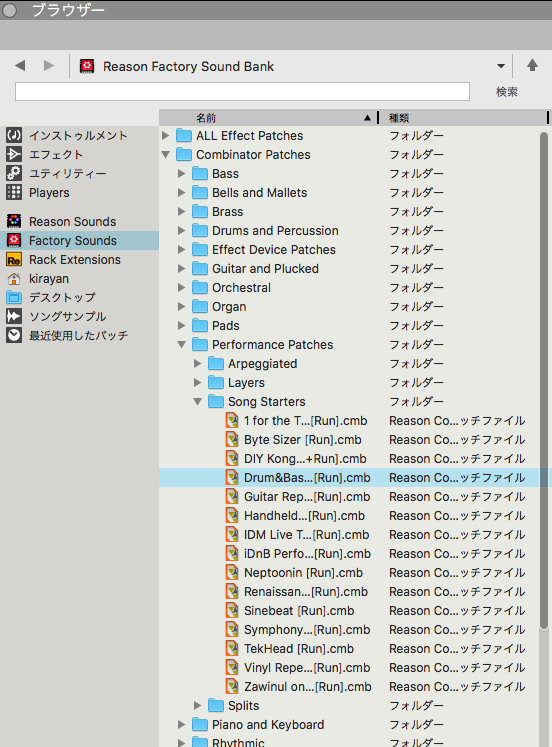
Task: Open the location dropdown next to Reason Factory Sound Bank
Action: click(501, 66)
